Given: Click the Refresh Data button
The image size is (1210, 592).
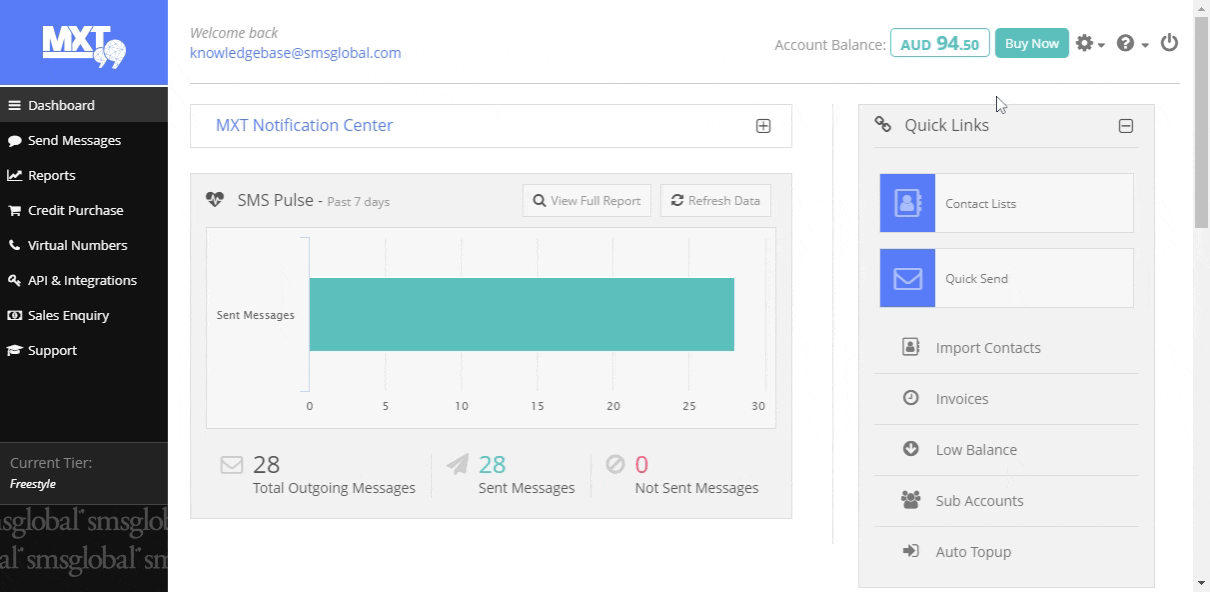Looking at the screenshot, I should click(x=715, y=200).
